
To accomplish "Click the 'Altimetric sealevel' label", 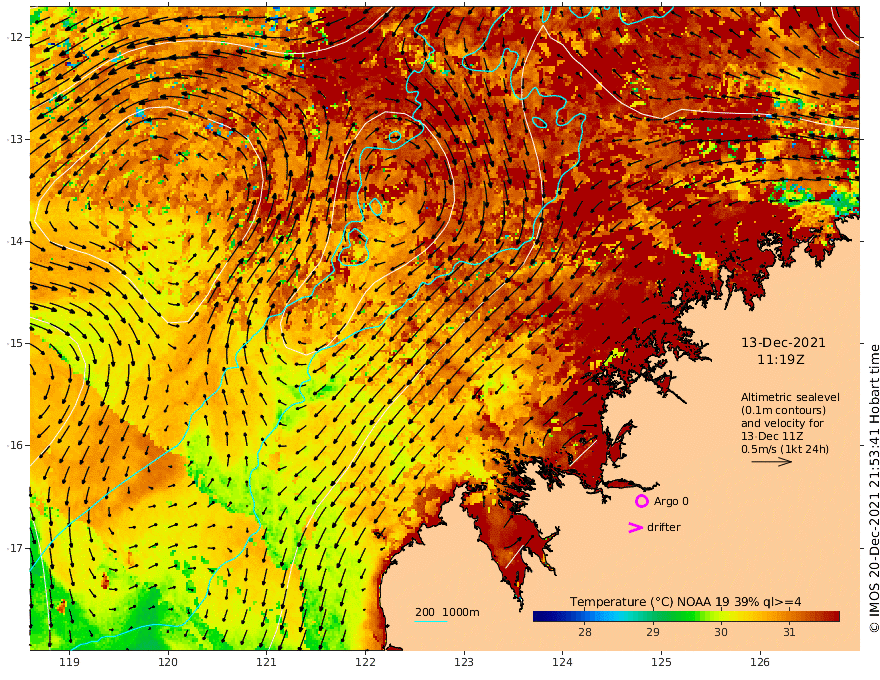I will click(x=790, y=397).
